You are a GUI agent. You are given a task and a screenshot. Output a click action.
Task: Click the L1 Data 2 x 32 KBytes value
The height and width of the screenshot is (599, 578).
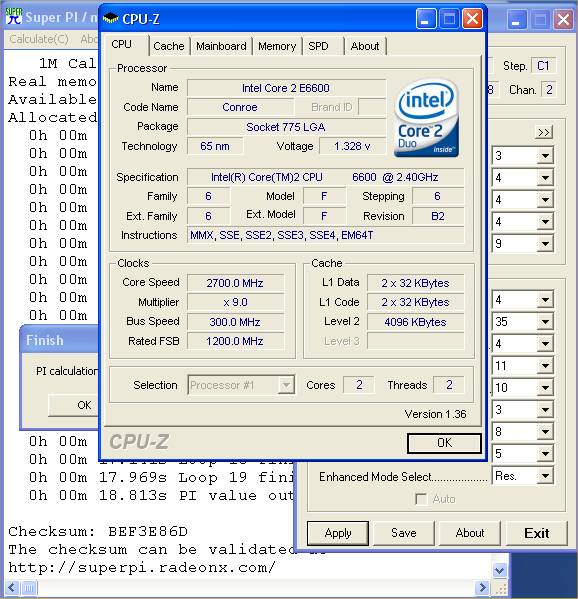(x=415, y=283)
